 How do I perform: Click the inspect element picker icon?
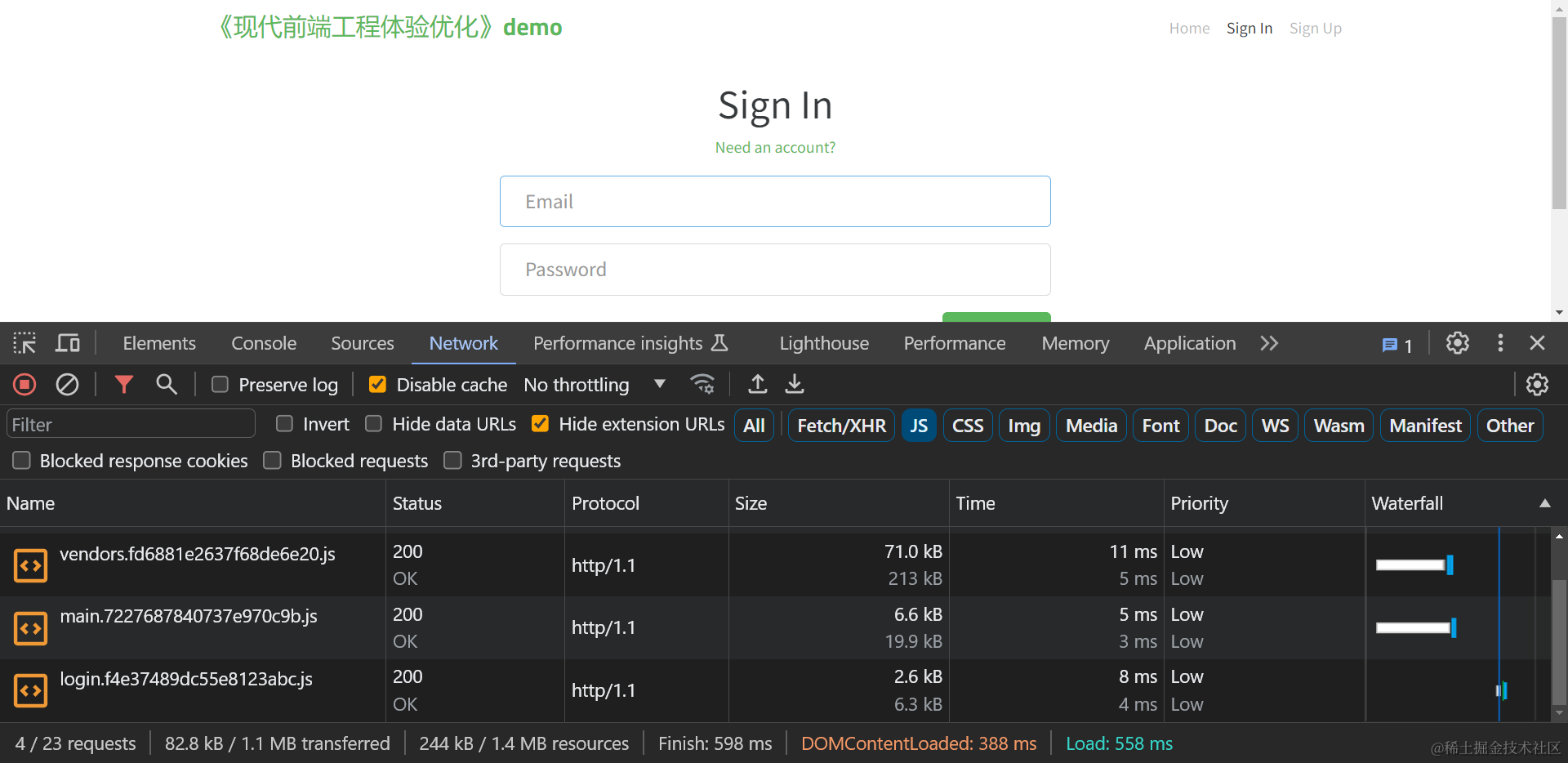coord(24,343)
